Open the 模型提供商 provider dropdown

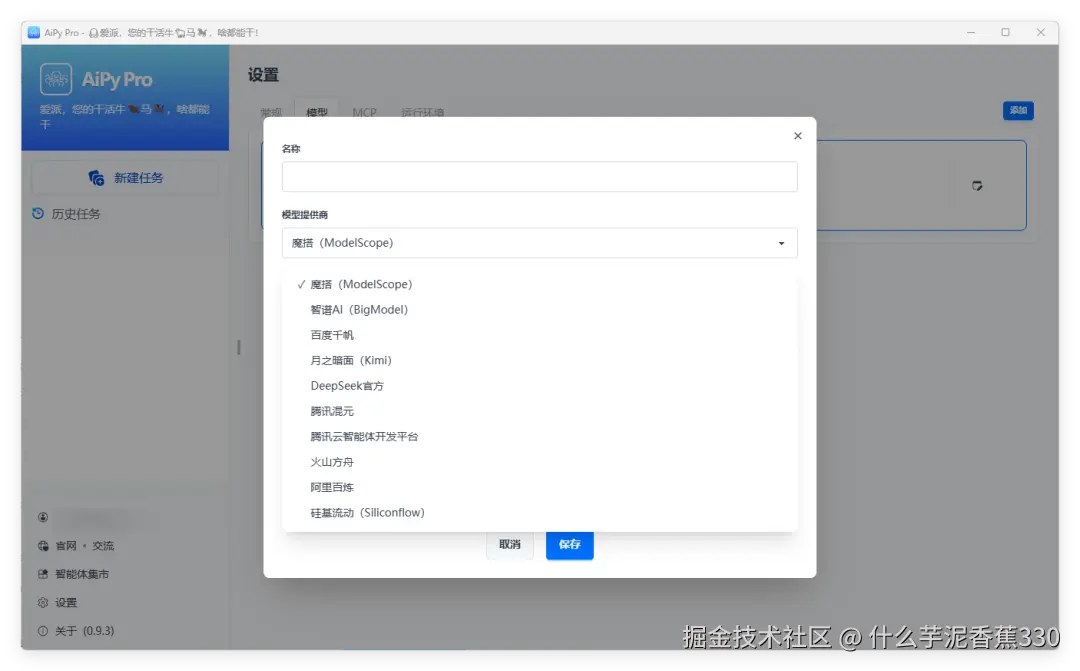click(539, 242)
